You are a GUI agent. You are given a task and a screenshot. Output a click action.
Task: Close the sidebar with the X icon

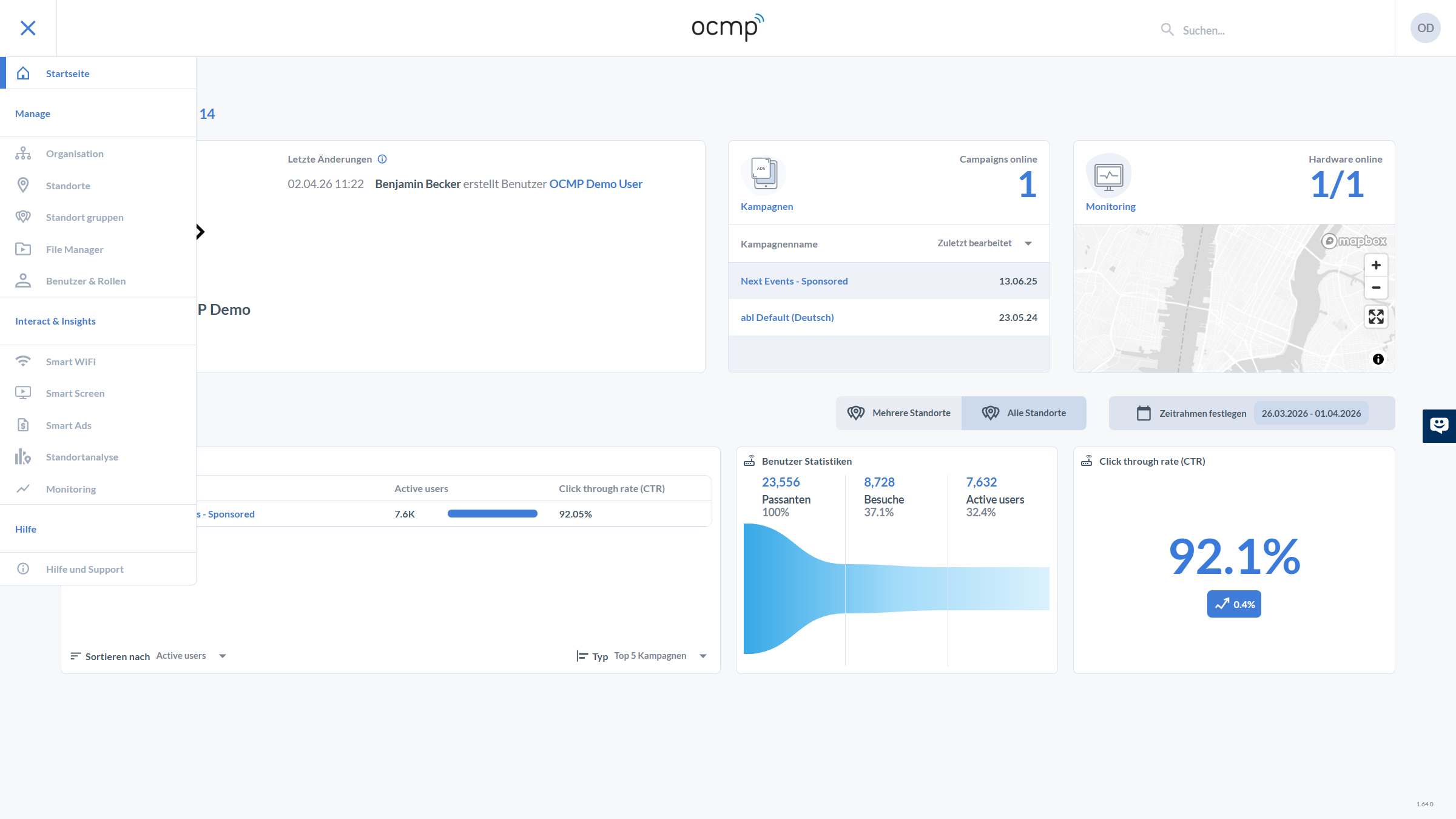click(x=28, y=28)
